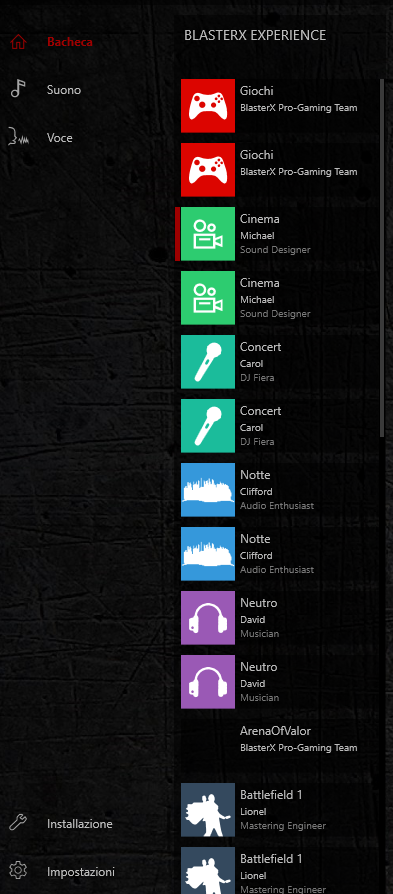Open the Impostazioni gear icon
Viewport: 393px width, 894px height.
coord(18,871)
